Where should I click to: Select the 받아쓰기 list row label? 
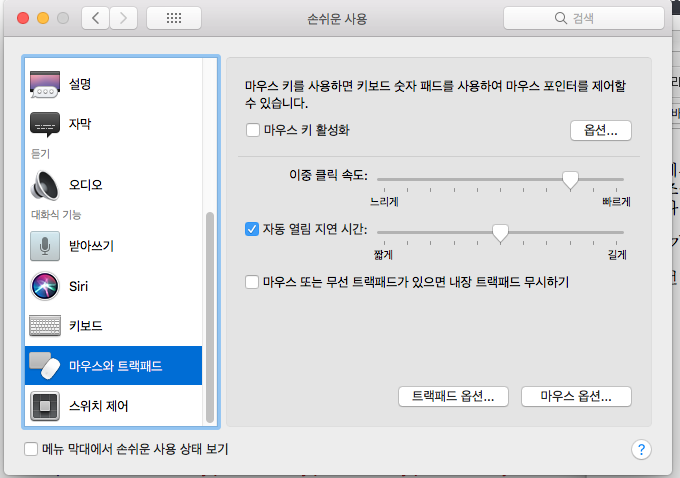tap(92, 246)
